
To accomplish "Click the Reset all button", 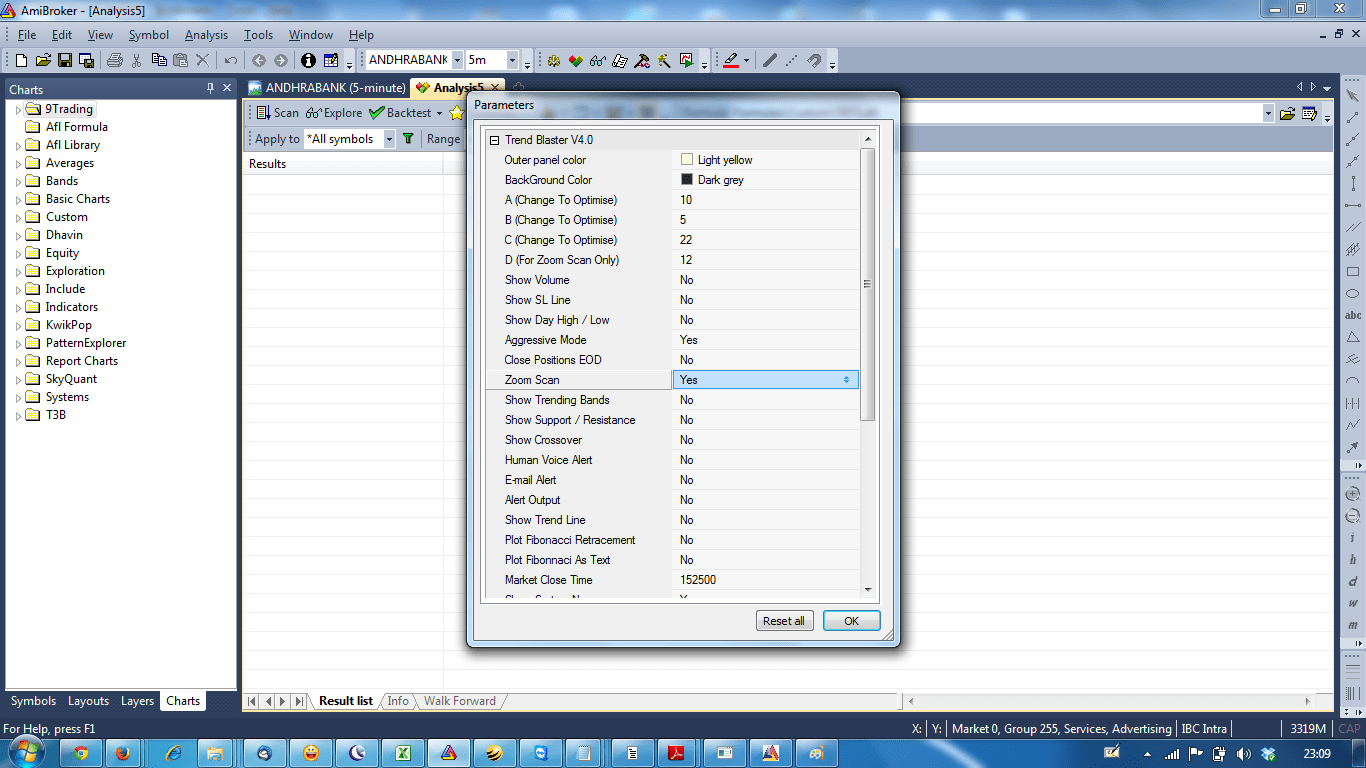I will 783,621.
